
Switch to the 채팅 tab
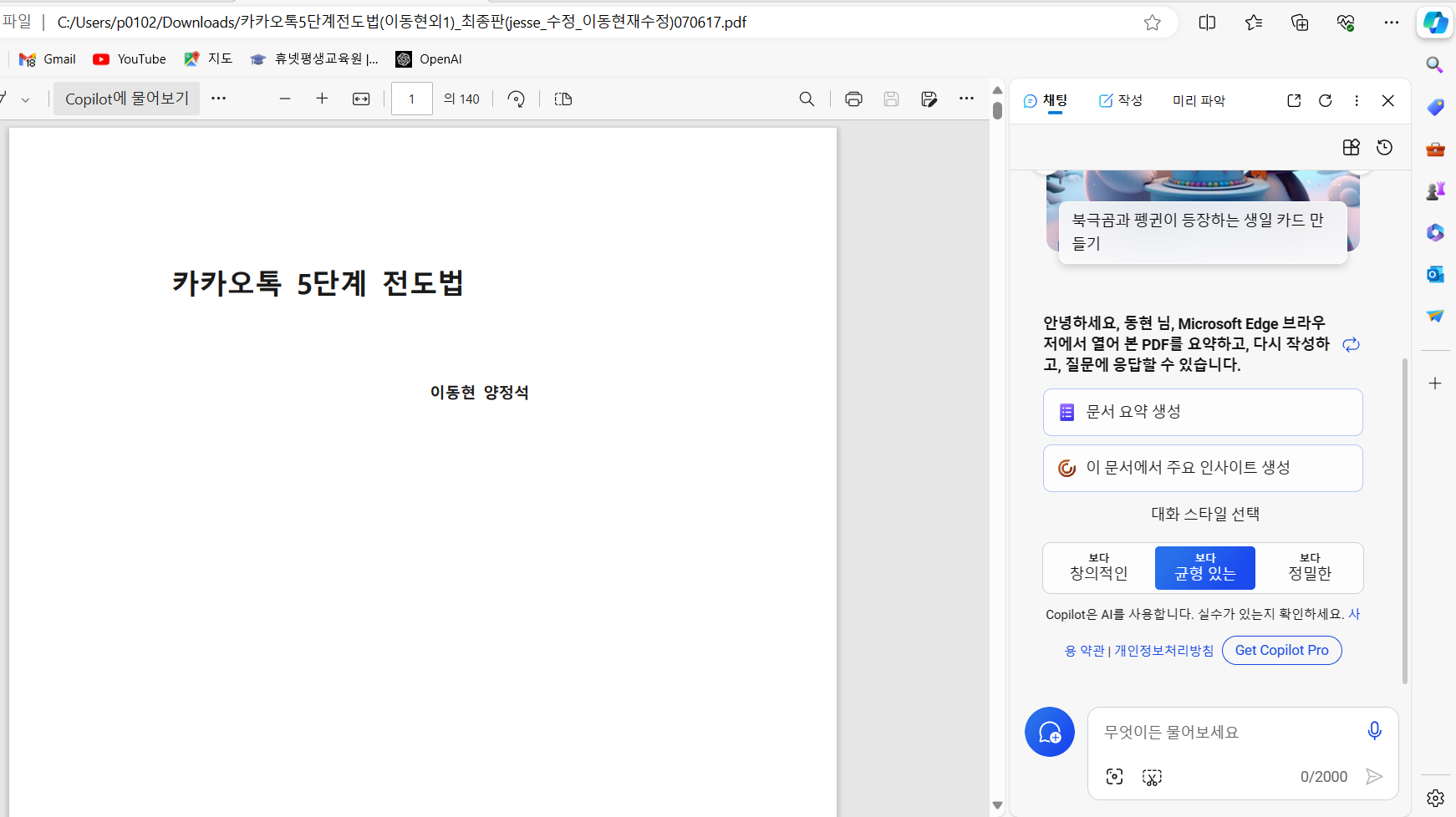pos(1046,100)
